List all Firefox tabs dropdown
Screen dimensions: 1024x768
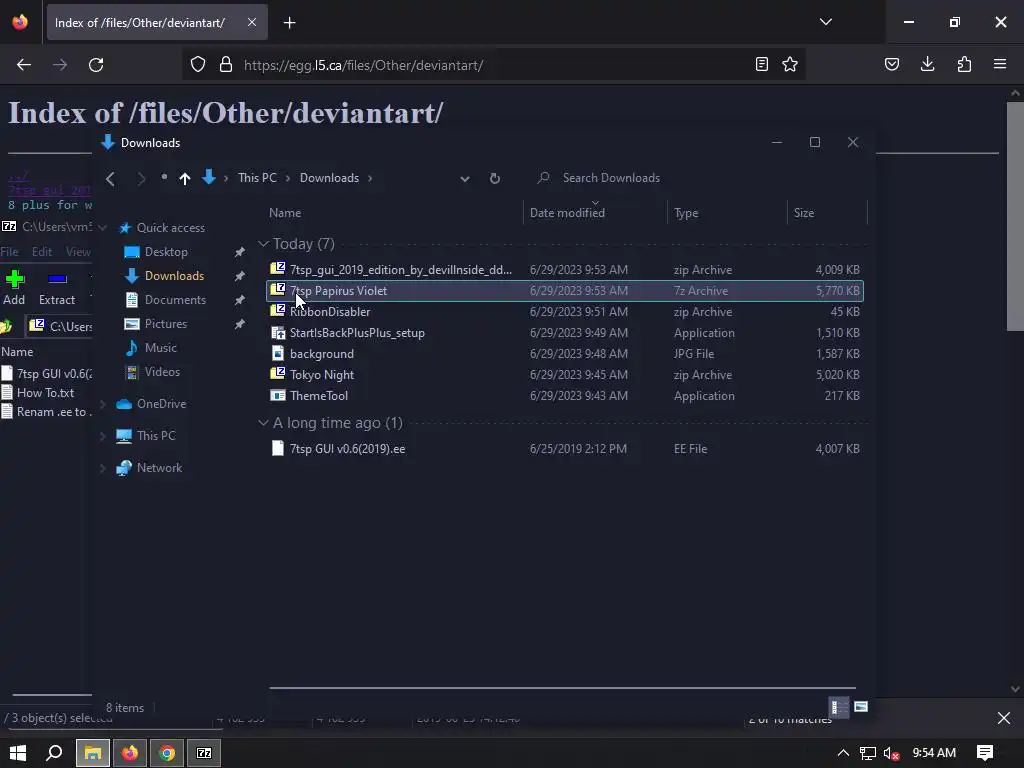tap(825, 22)
